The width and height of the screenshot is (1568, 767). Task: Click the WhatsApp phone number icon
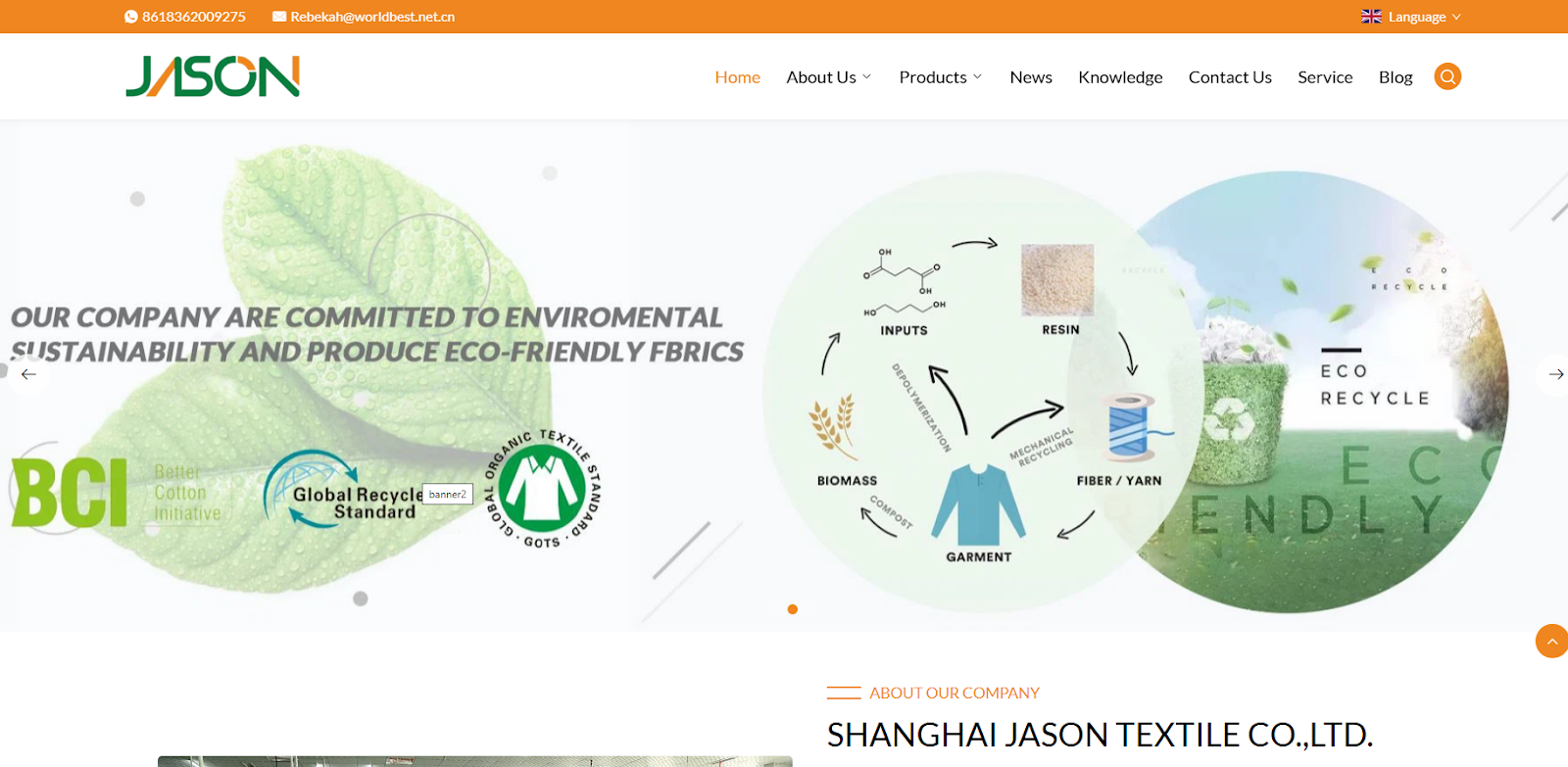131,17
